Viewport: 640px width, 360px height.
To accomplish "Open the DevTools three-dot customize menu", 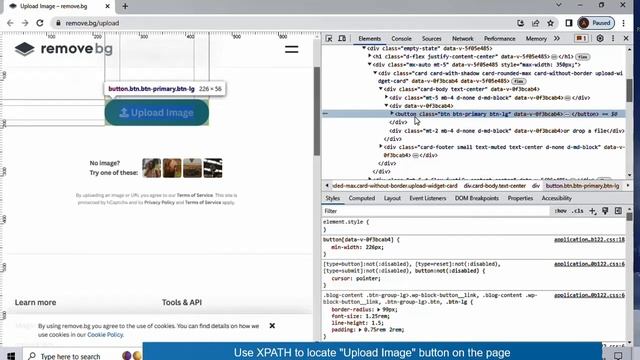I will point(613,38).
